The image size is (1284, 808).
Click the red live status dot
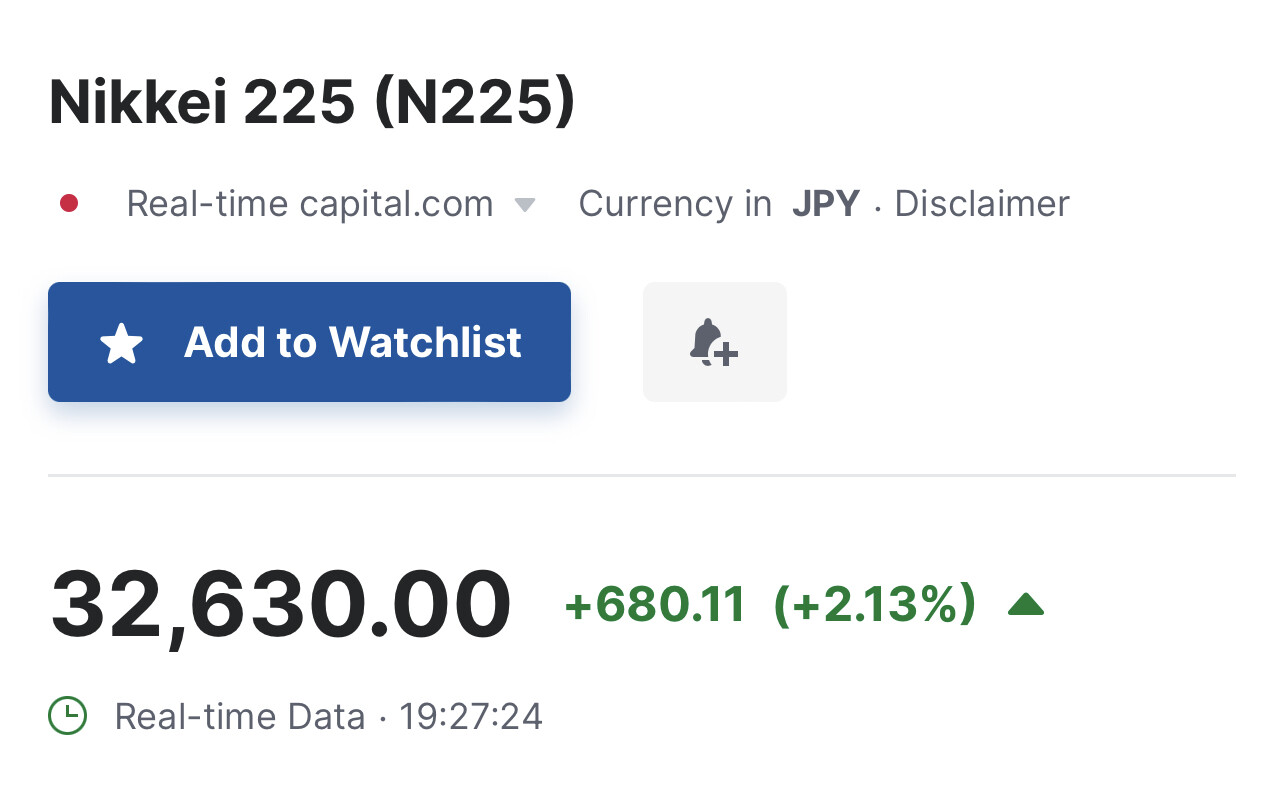[x=69, y=204]
